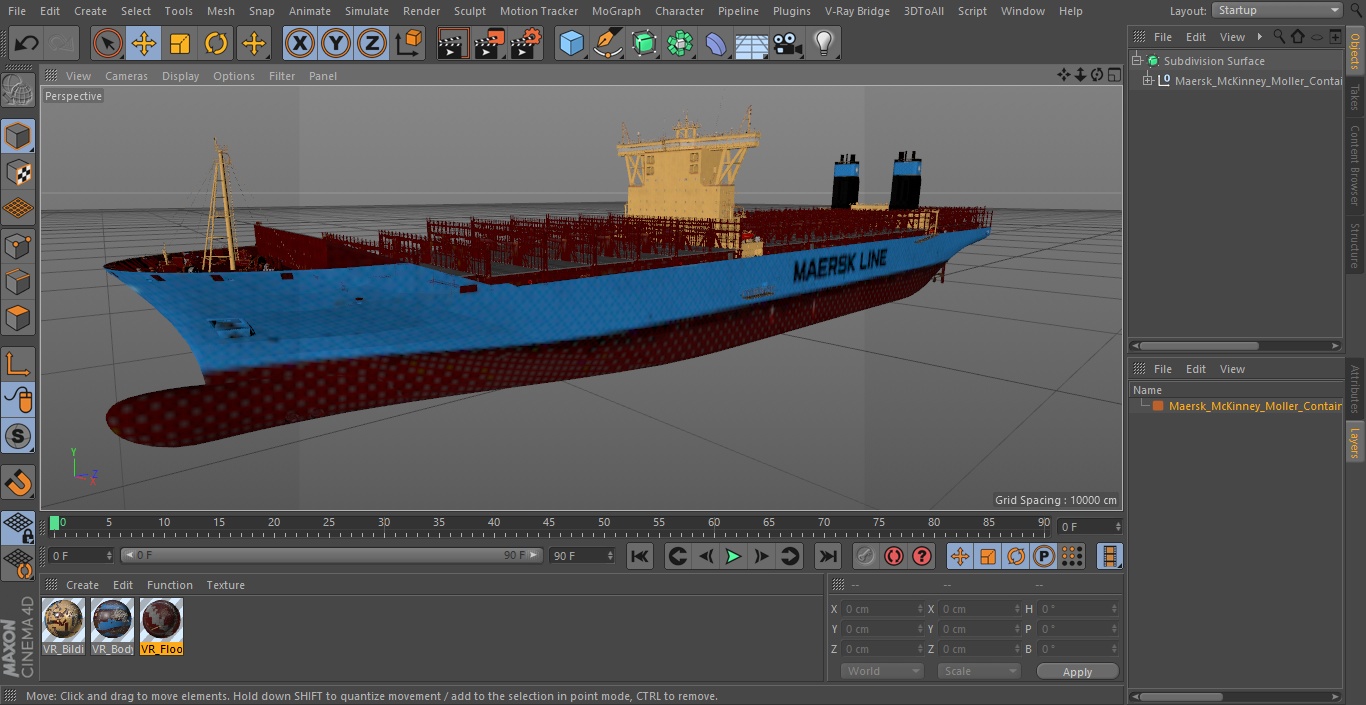The width and height of the screenshot is (1366, 705).
Task: Open the Layout dropdown
Action: tap(1277, 10)
